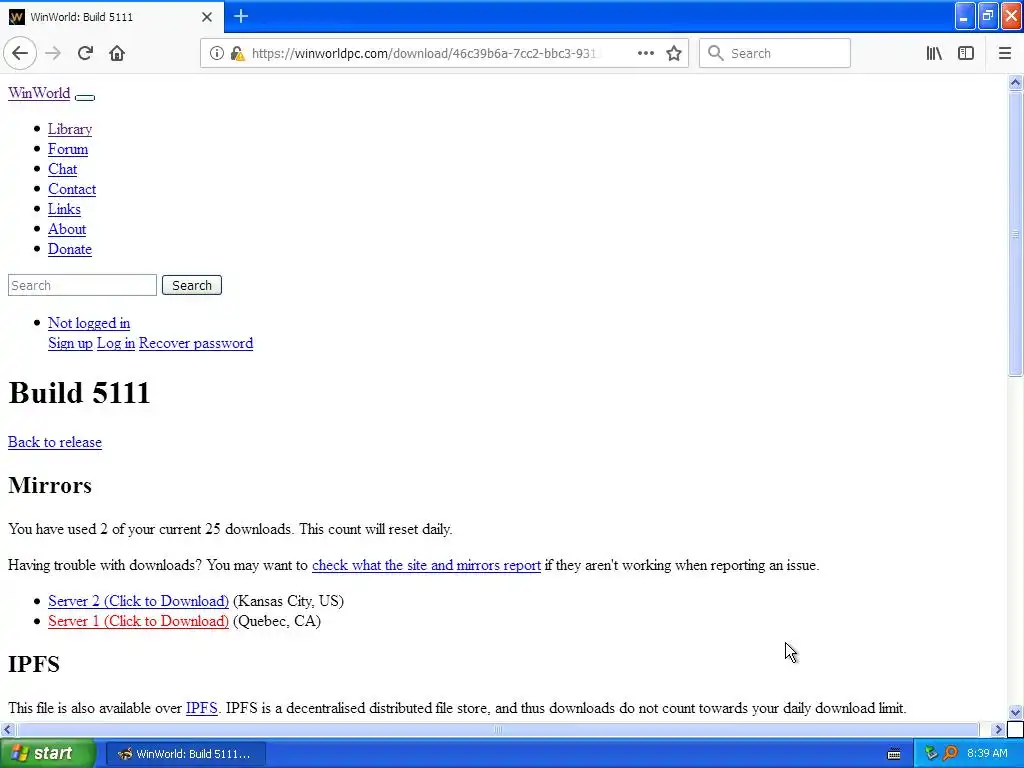The image size is (1024, 768).
Task: Click the orange magnifier tray icon
Action: click(950, 754)
